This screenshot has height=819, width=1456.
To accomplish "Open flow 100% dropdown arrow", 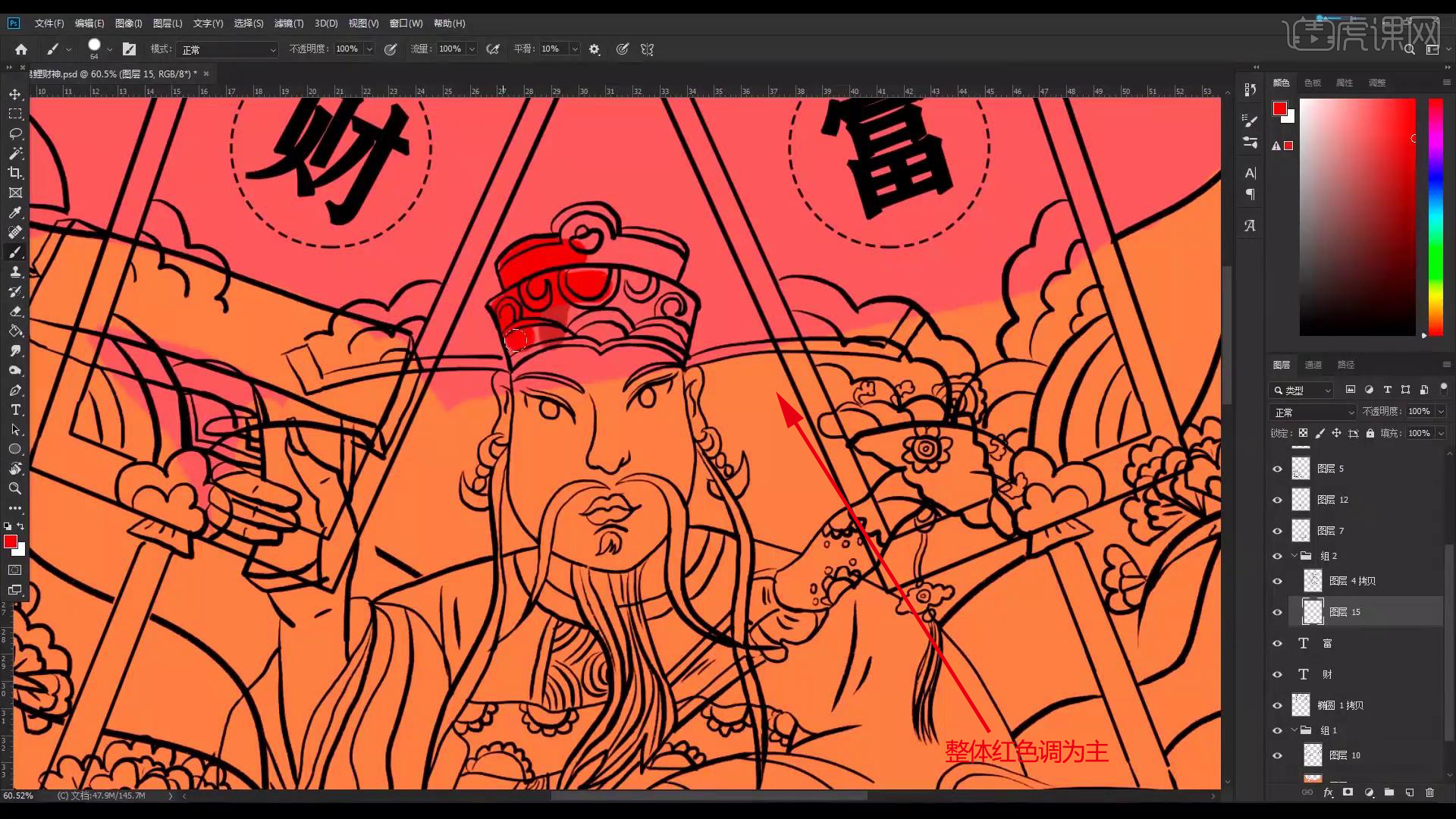I will point(472,49).
